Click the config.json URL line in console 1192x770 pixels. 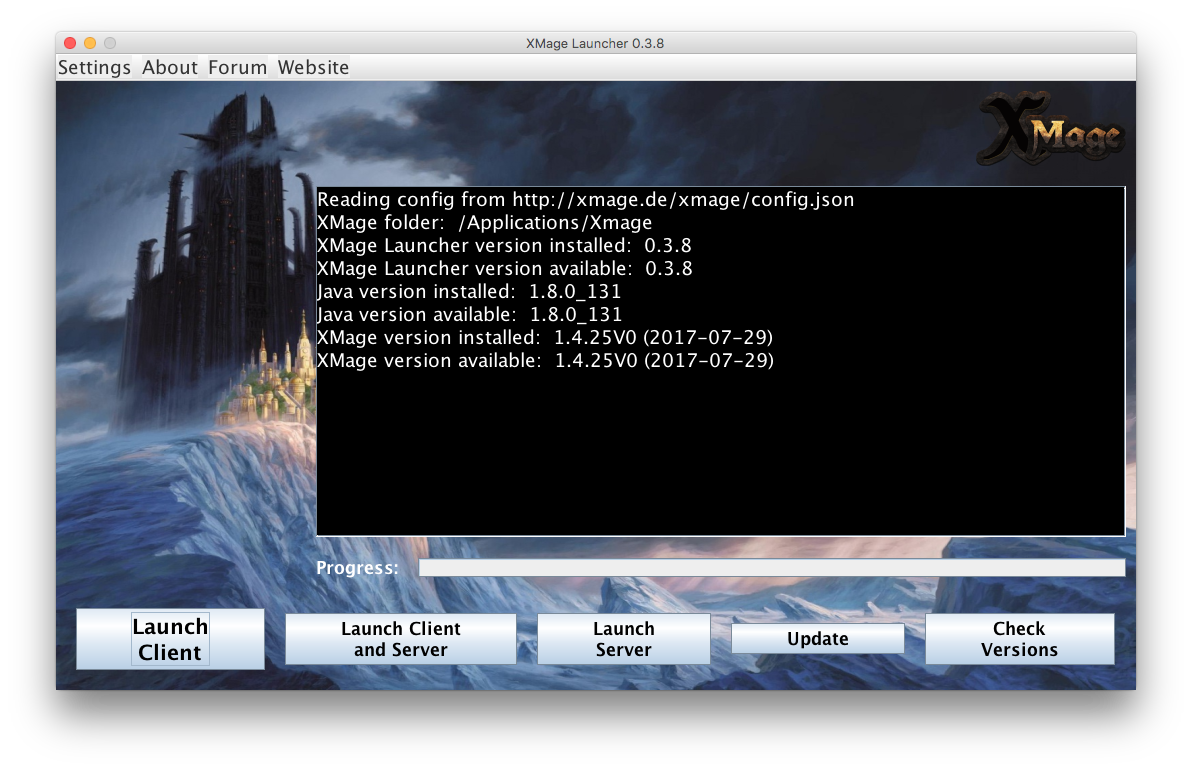point(585,200)
